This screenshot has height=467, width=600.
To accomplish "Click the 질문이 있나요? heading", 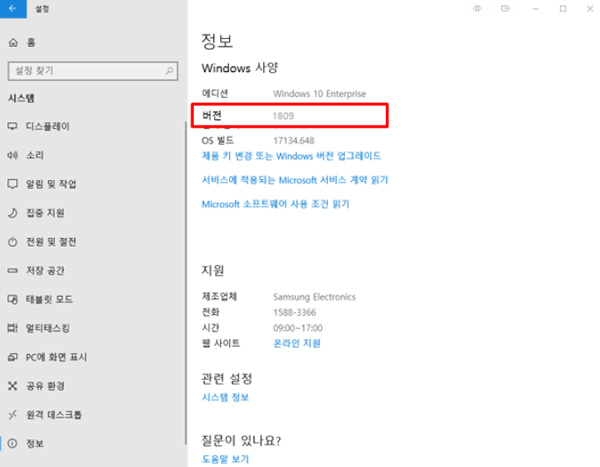I will (x=241, y=441).
